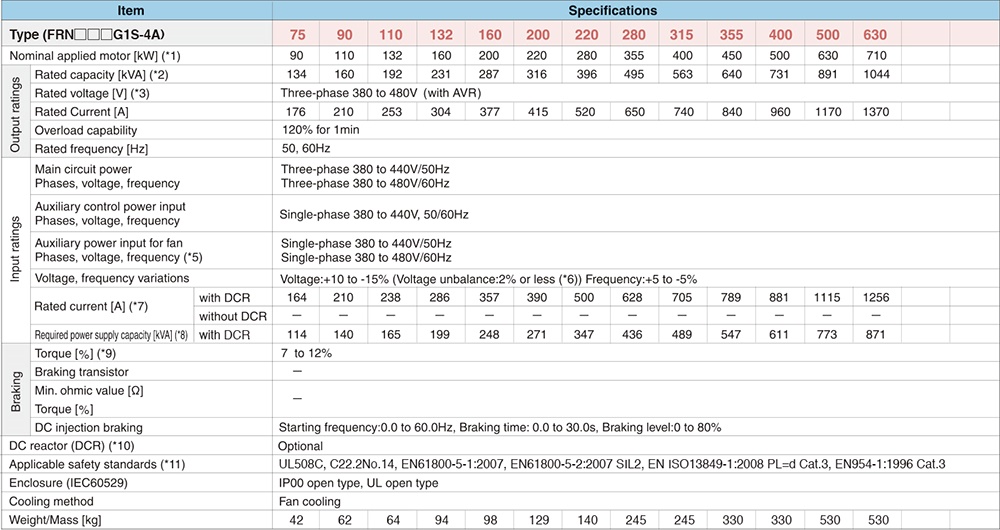
Task: Click the '7 to 12%' torque value
Action: (306, 353)
